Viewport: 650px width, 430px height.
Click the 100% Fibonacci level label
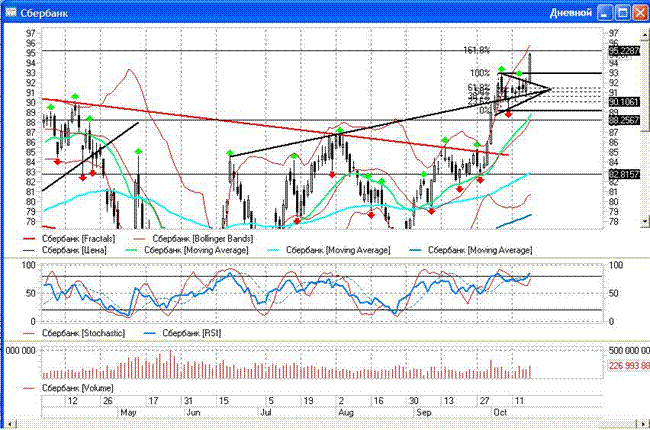(480, 73)
